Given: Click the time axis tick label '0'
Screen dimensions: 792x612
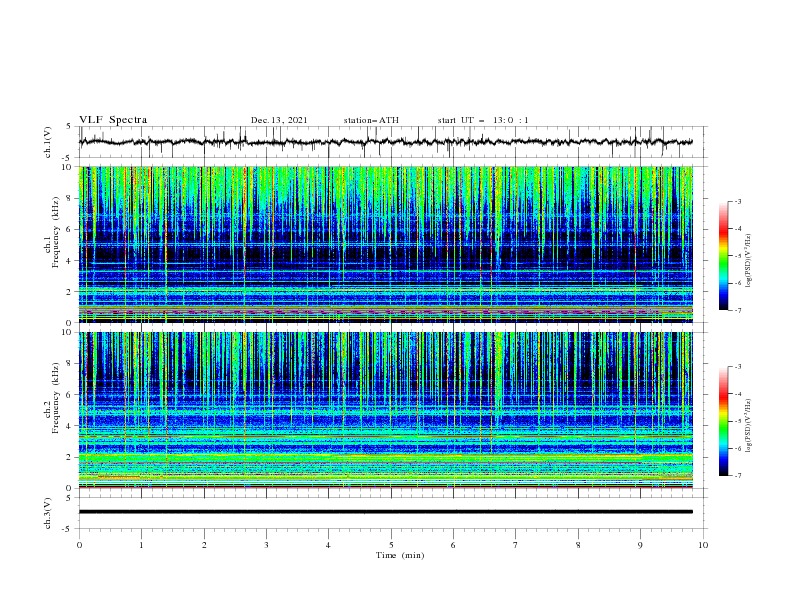Looking at the screenshot, I should click(79, 545).
